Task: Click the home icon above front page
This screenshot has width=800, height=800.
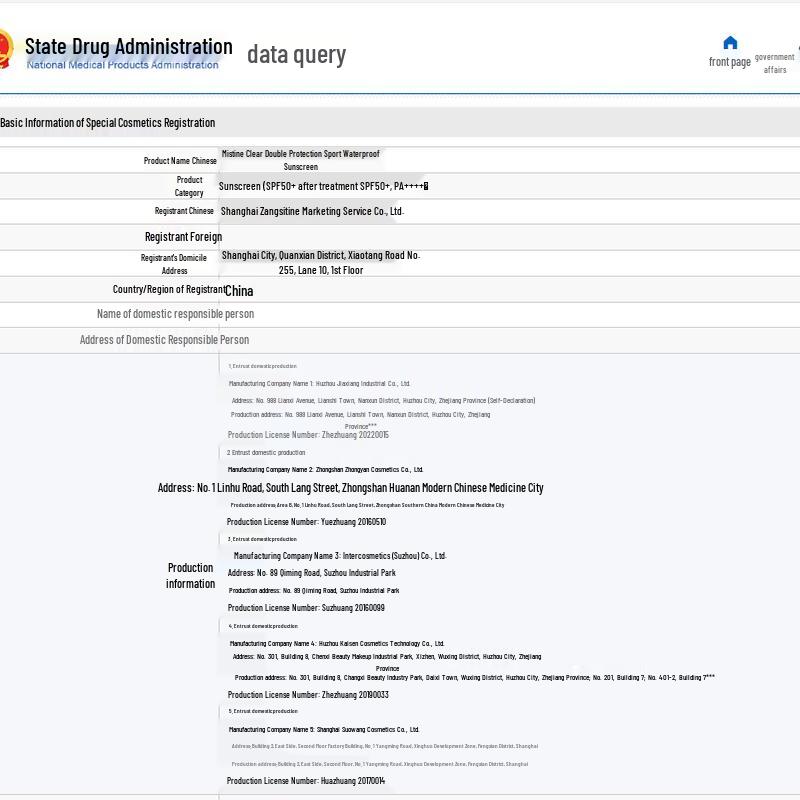Action: [730, 42]
